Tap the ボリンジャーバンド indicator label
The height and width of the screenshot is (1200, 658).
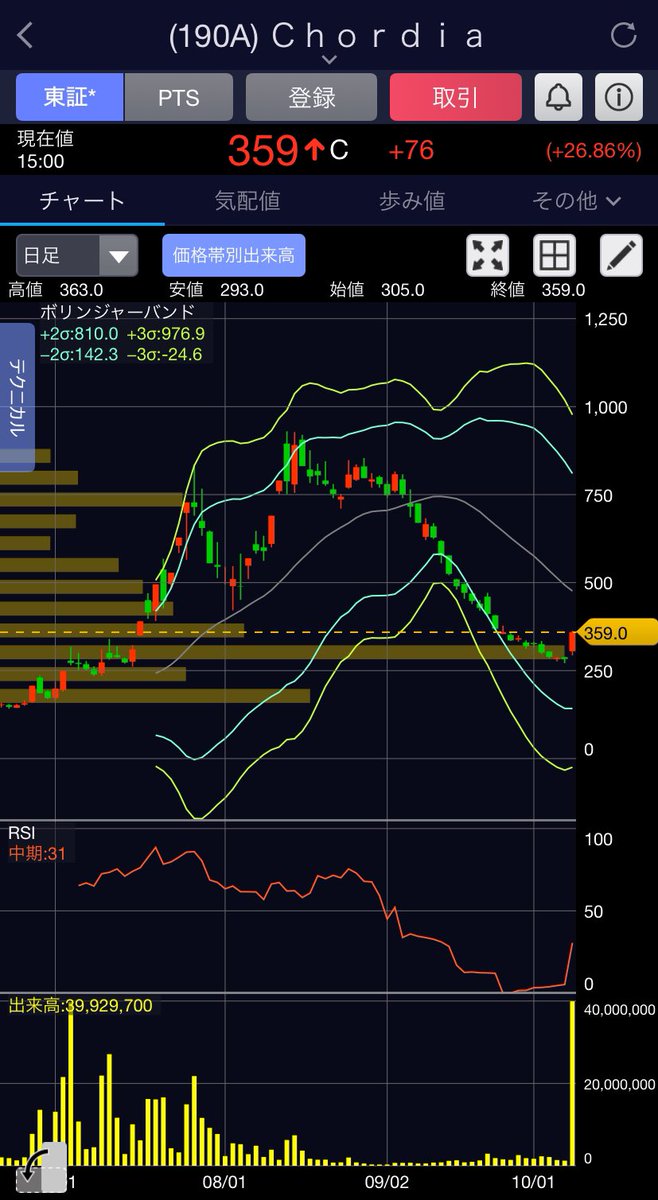point(117,311)
